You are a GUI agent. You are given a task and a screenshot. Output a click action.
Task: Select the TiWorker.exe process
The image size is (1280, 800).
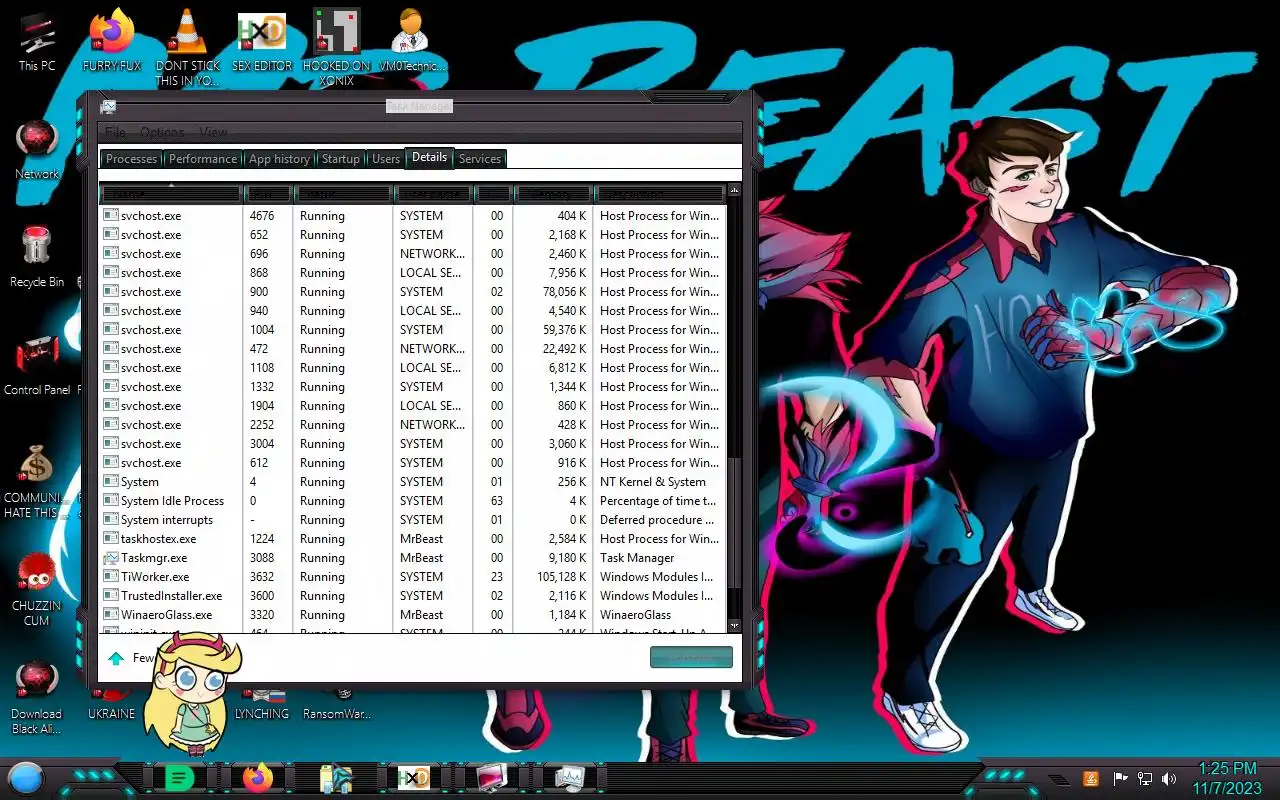click(x=411, y=577)
